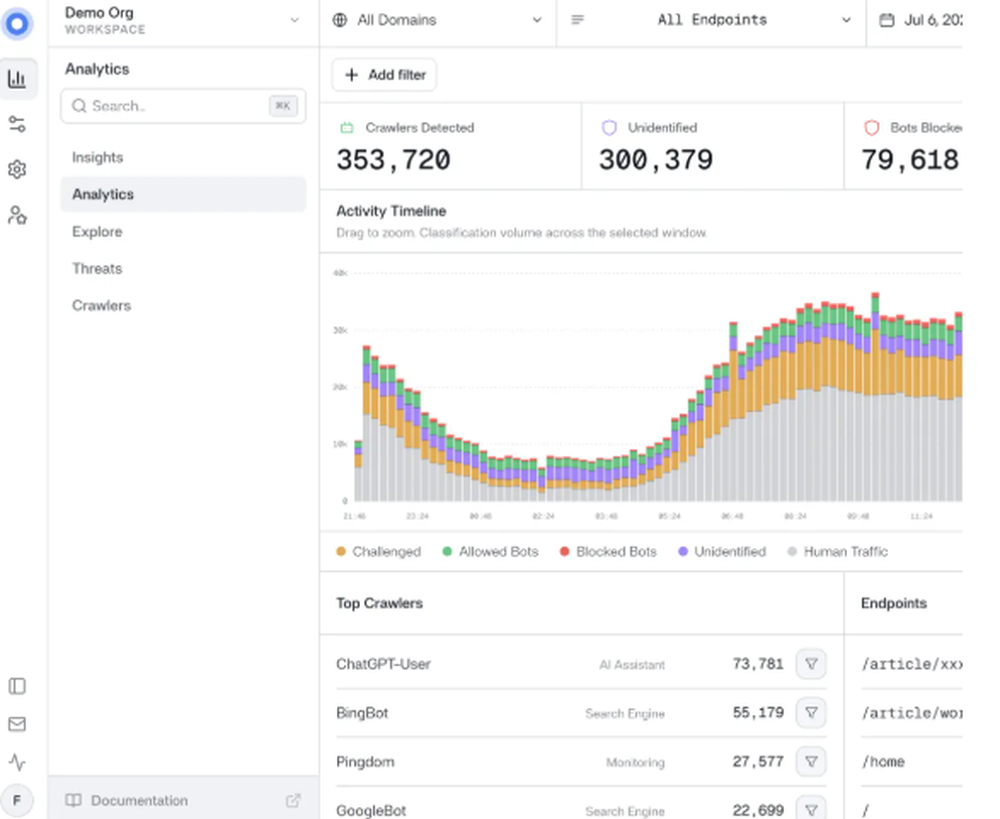Click the blue circle app logo

17,24
